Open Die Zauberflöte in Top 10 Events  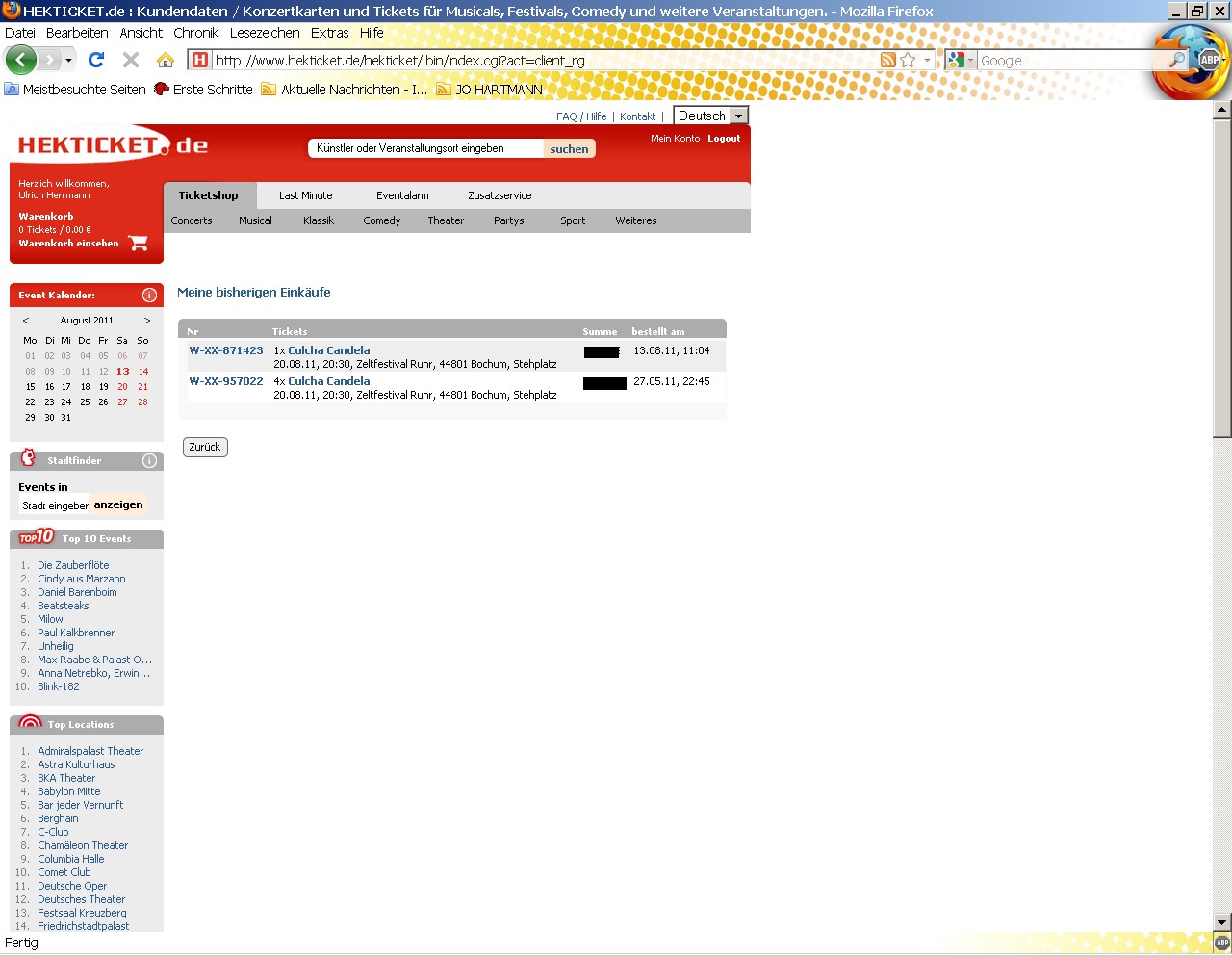73,565
